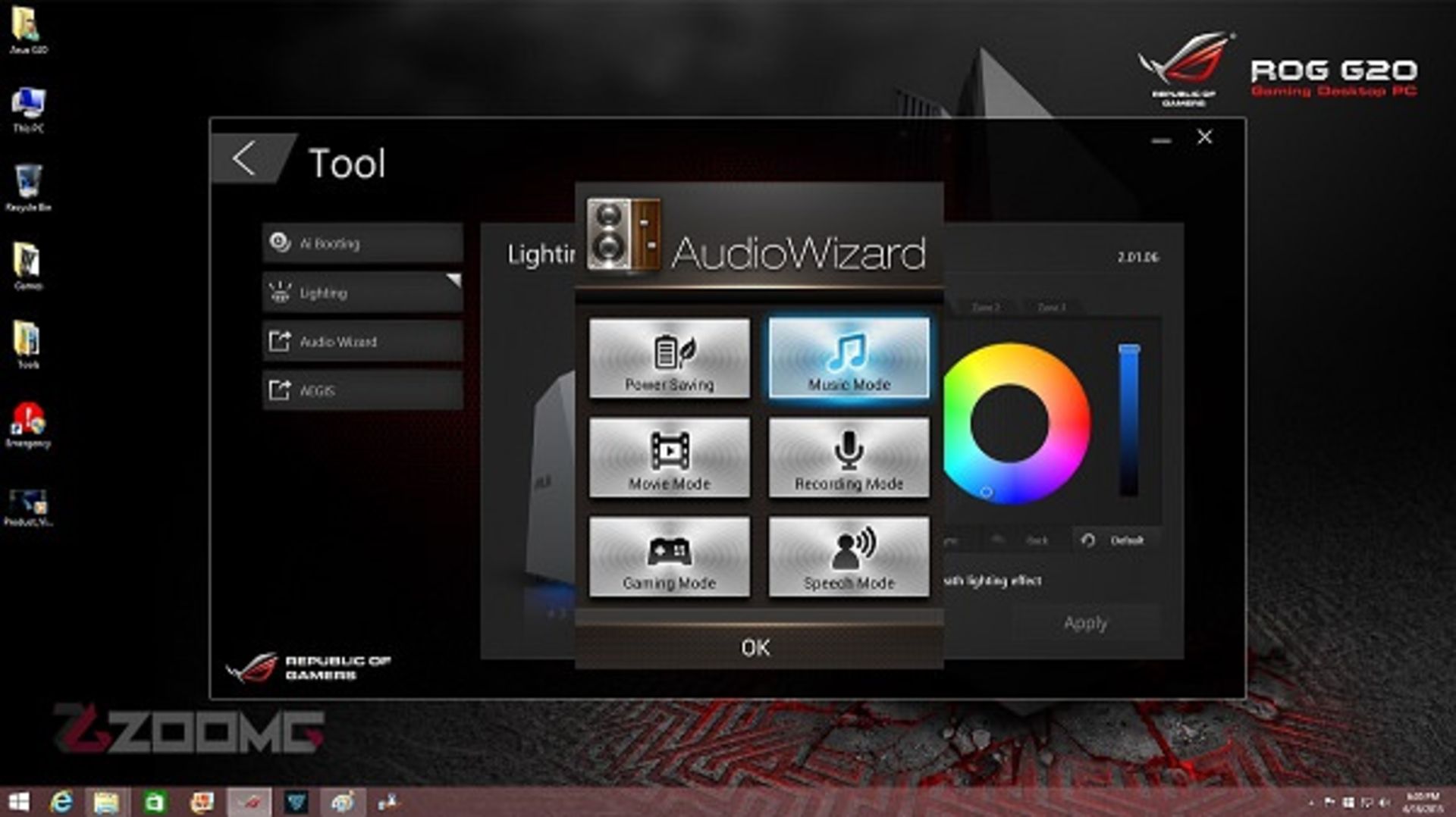Open the Asus G20 desktop folder
This screenshot has width=1456, height=817.
[28, 31]
